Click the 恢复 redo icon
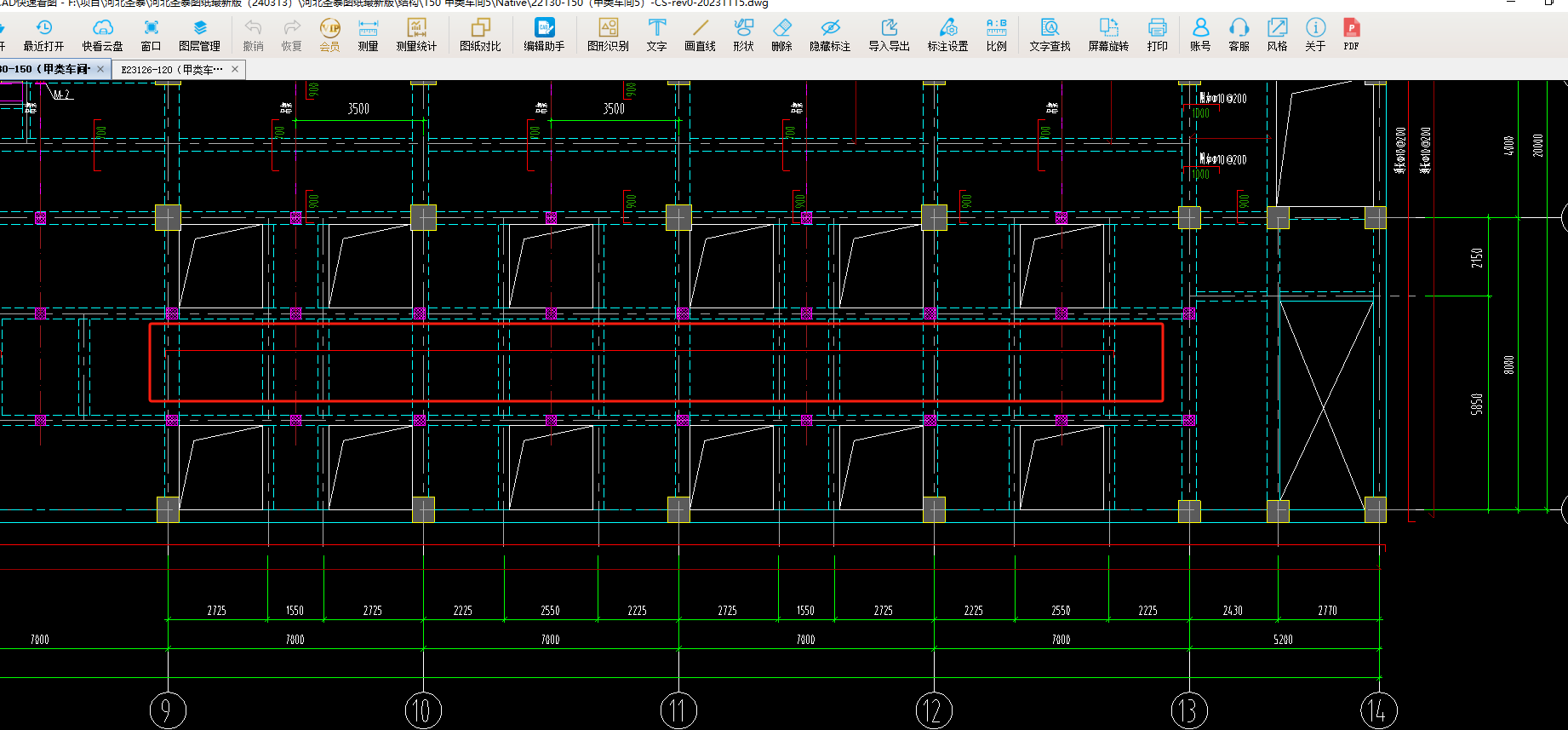1568x730 pixels. click(x=292, y=35)
